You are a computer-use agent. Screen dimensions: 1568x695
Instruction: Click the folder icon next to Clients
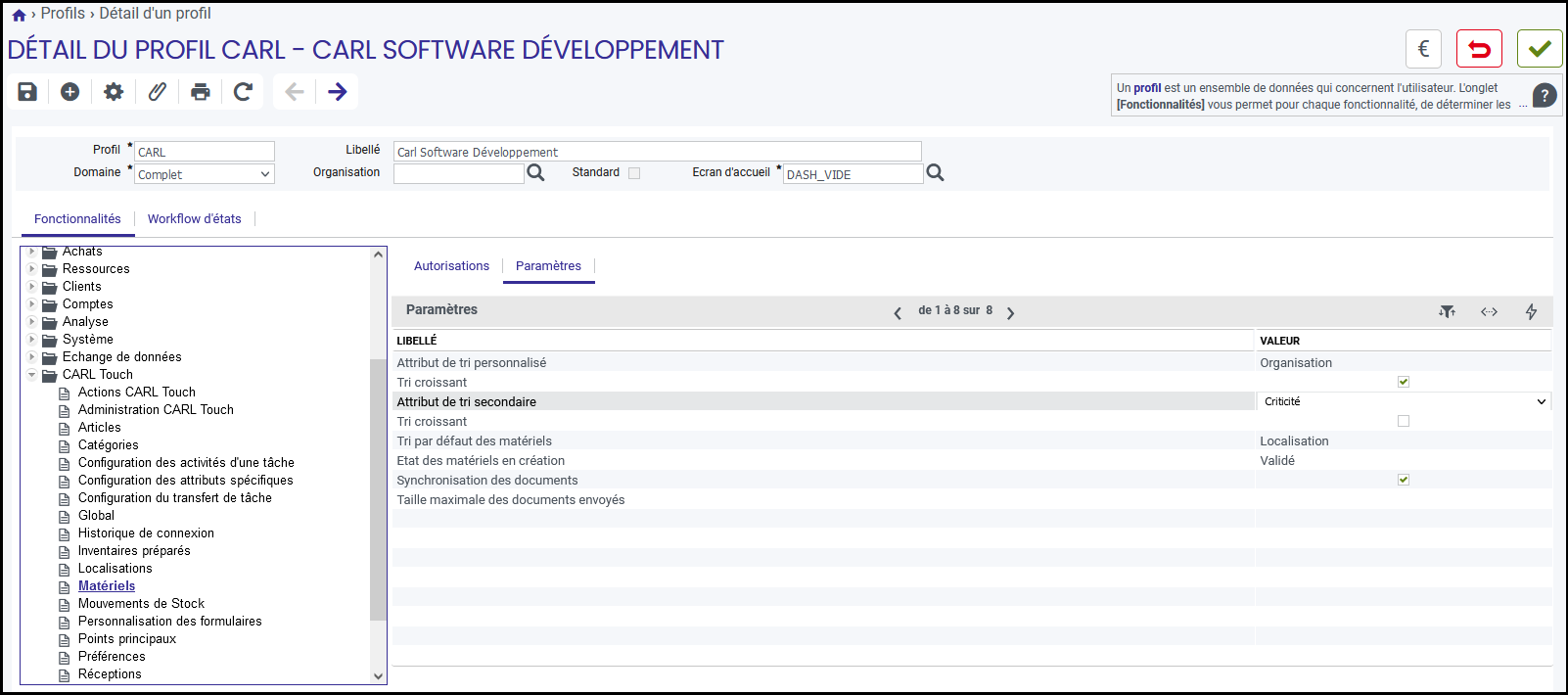click(49, 287)
